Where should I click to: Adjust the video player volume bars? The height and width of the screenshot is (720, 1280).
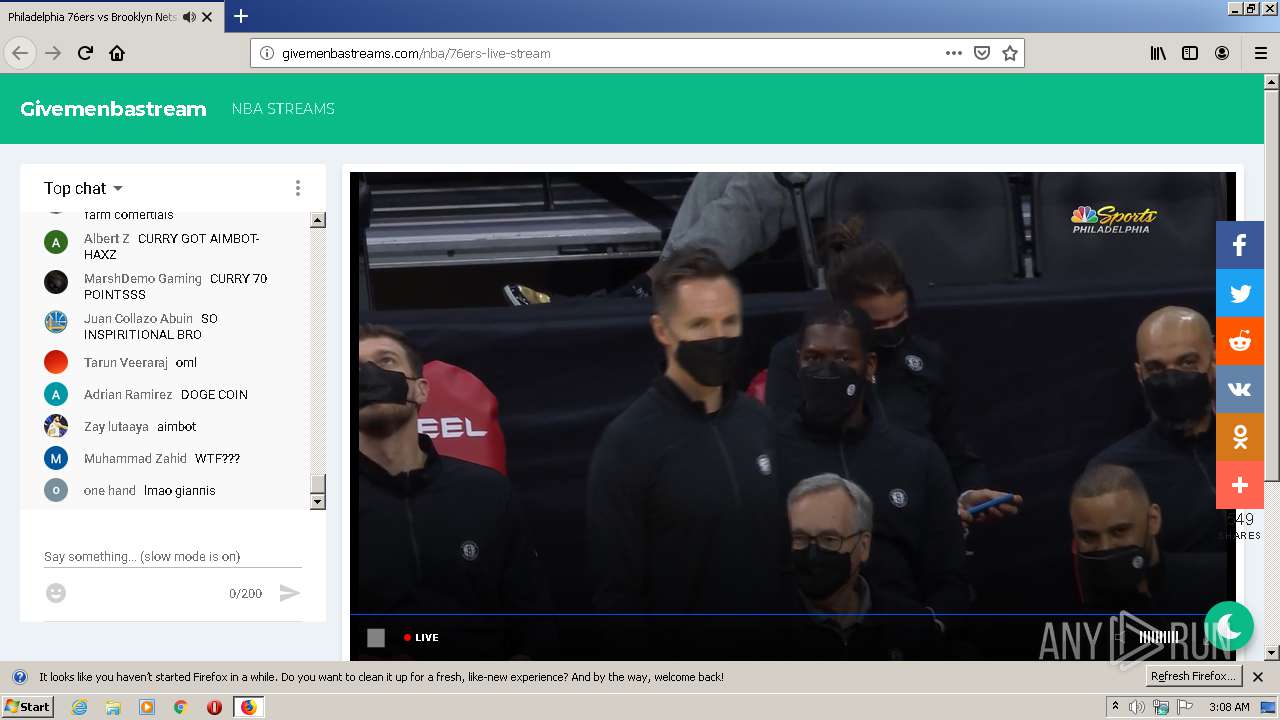[1158, 637]
